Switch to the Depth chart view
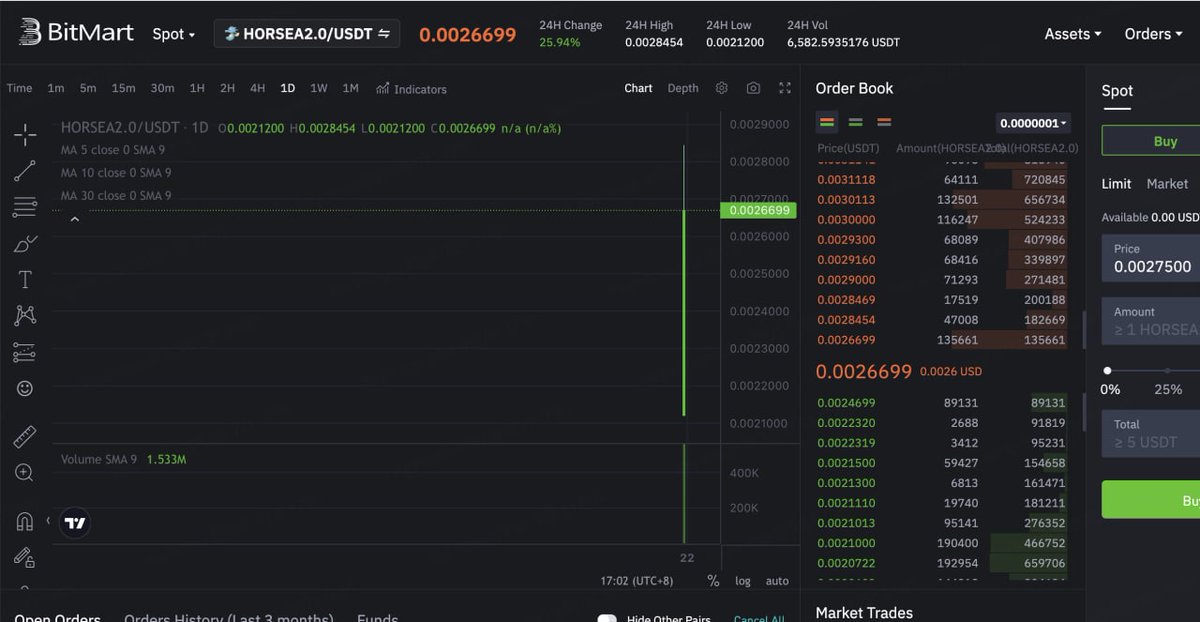 (x=683, y=88)
